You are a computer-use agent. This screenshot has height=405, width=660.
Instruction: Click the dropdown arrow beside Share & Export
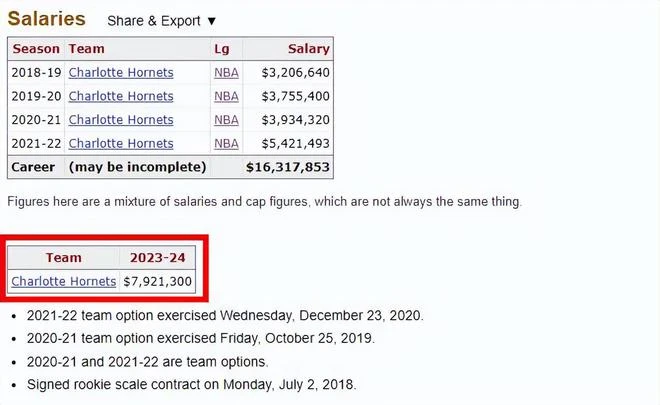tap(212, 21)
